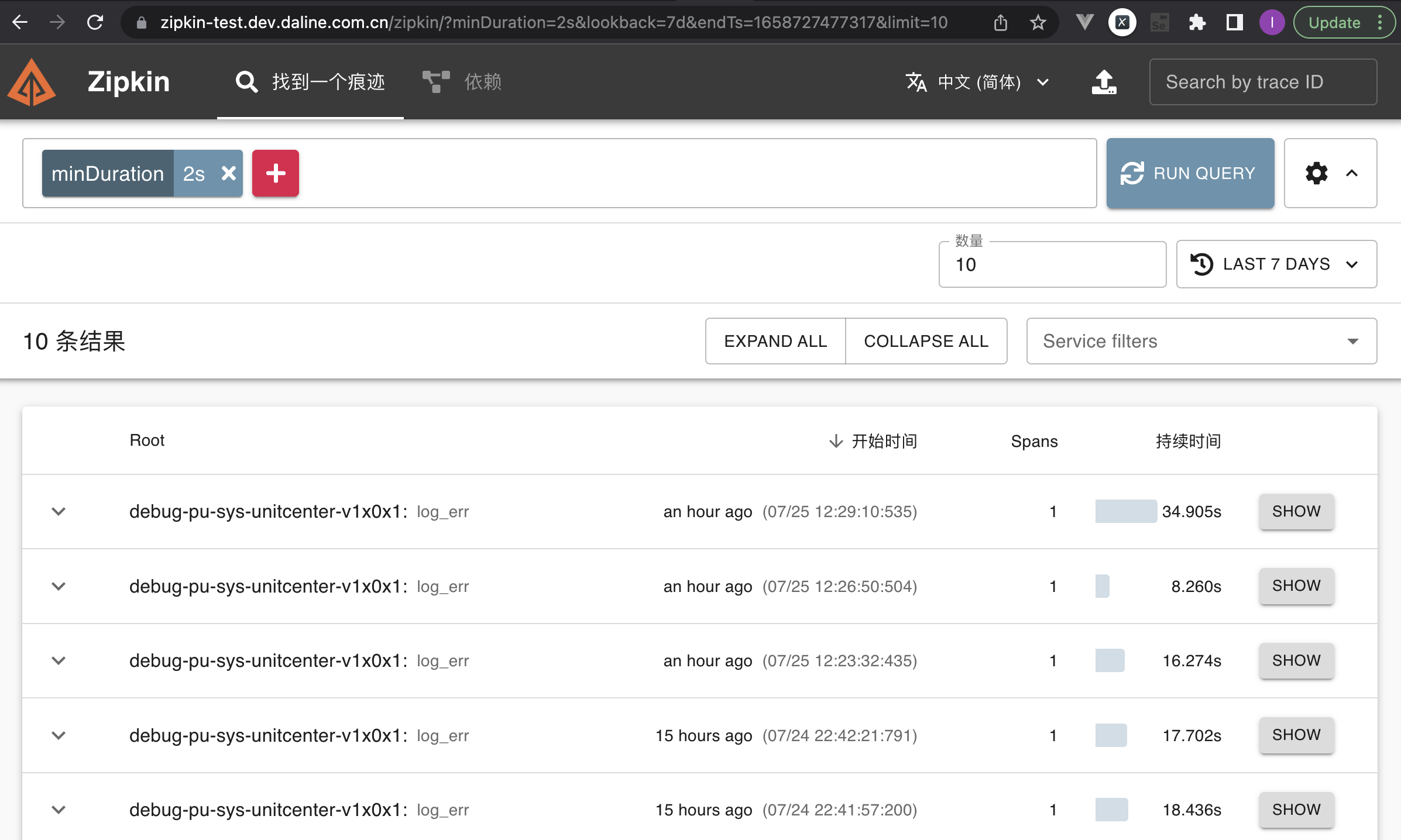The height and width of the screenshot is (840, 1401).
Task: Expand the trace row at 22:42:21:791
Action: tap(59, 735)
